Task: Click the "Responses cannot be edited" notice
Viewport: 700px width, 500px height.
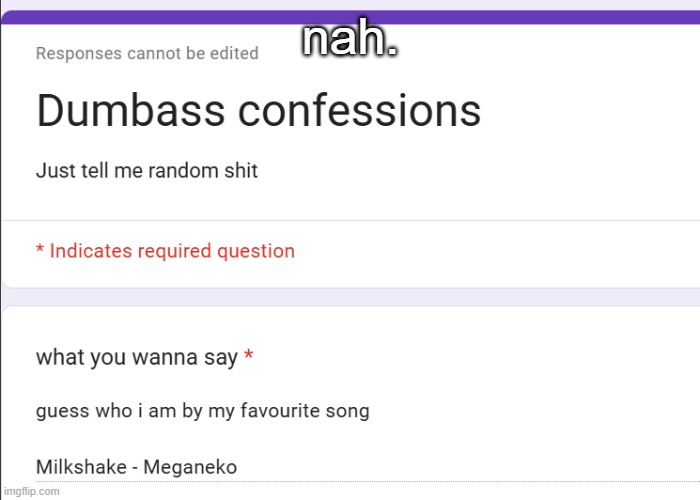Action: click(147, 54)
